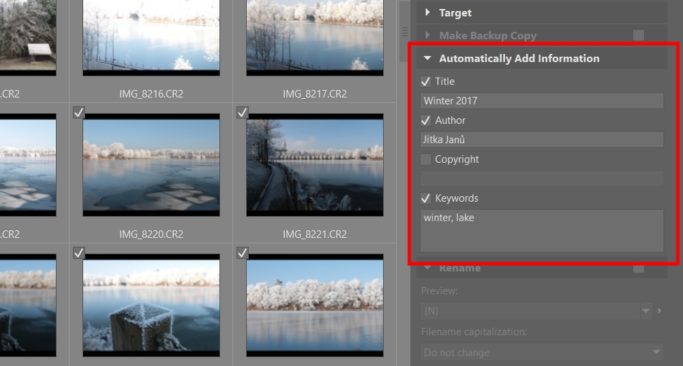683x366 pixels.
Task: Uncheck the Title checkbox
Action: (426, 81)
